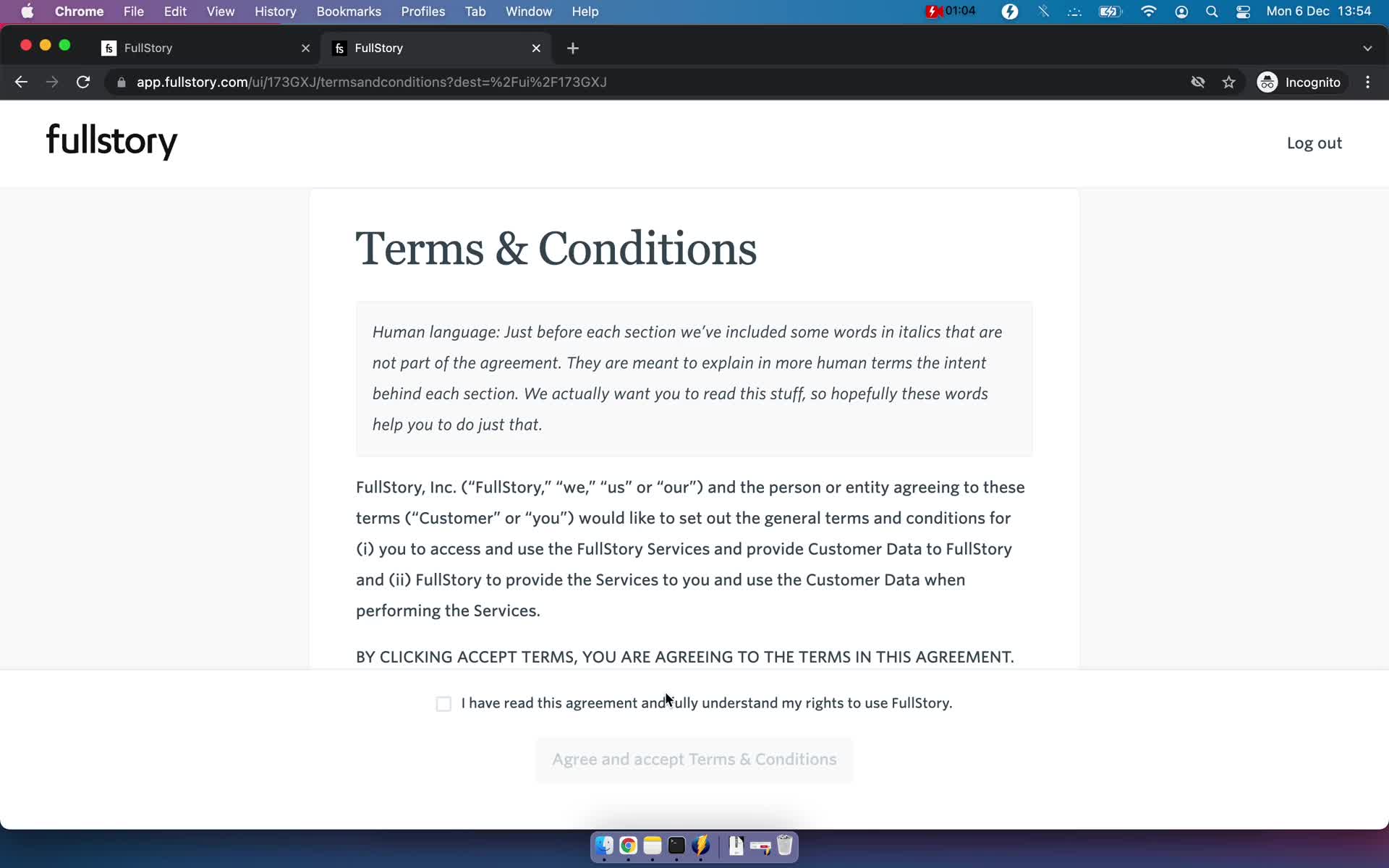This screenshot has height=868, width=1389.
Task: Check the agreement confirmation checkbox
Action: tap(443, 702)
